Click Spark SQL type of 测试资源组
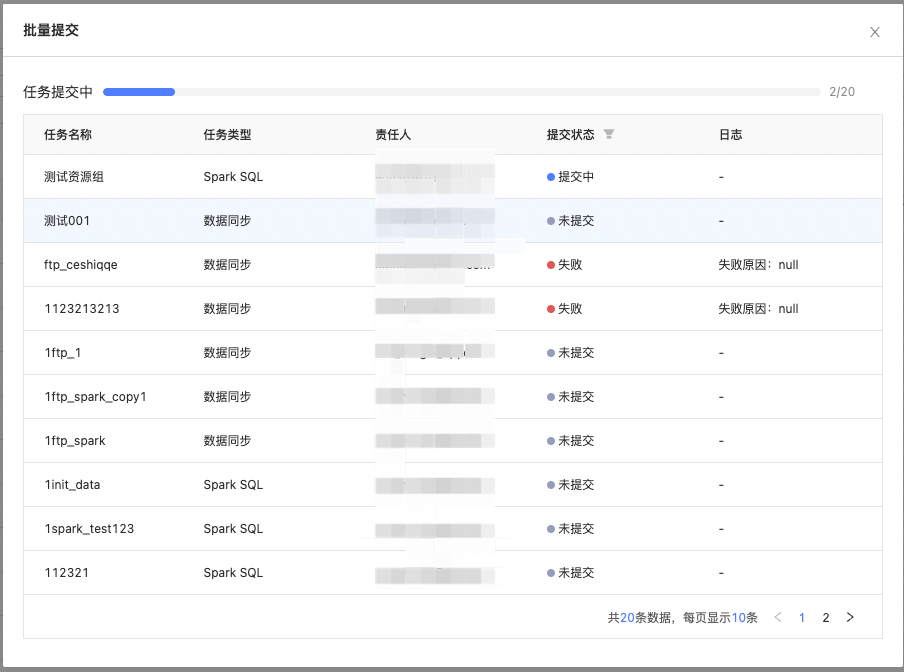 233,177
